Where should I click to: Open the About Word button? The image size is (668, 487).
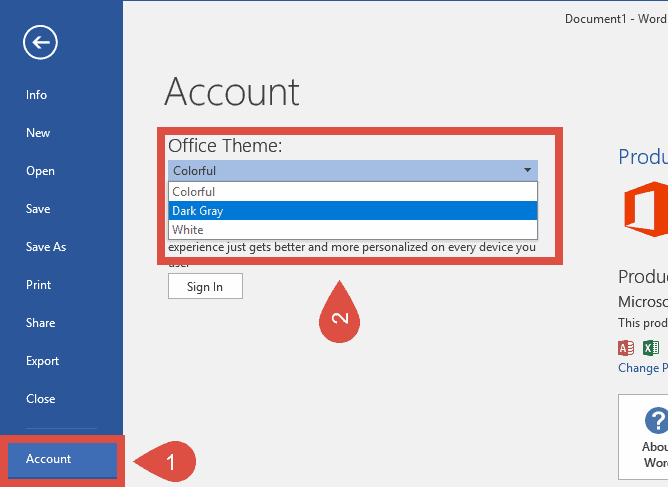point(643,437)
